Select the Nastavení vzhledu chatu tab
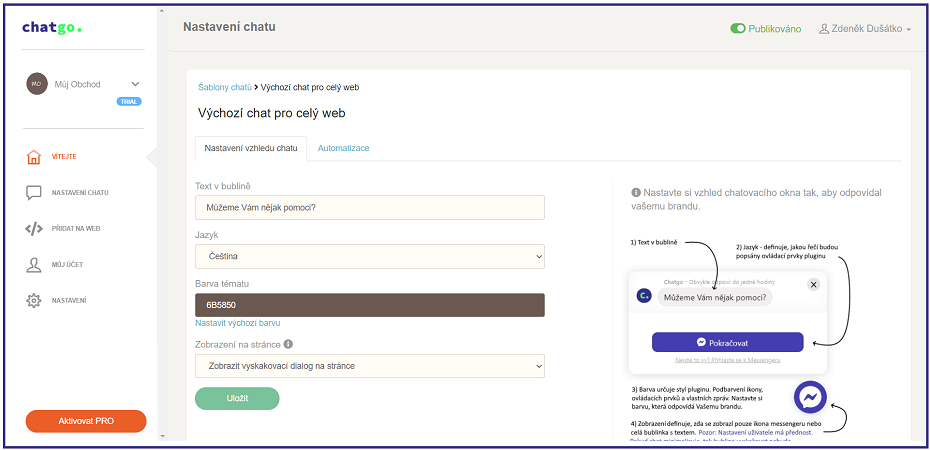The image size is (930, 450). [251, 148]
